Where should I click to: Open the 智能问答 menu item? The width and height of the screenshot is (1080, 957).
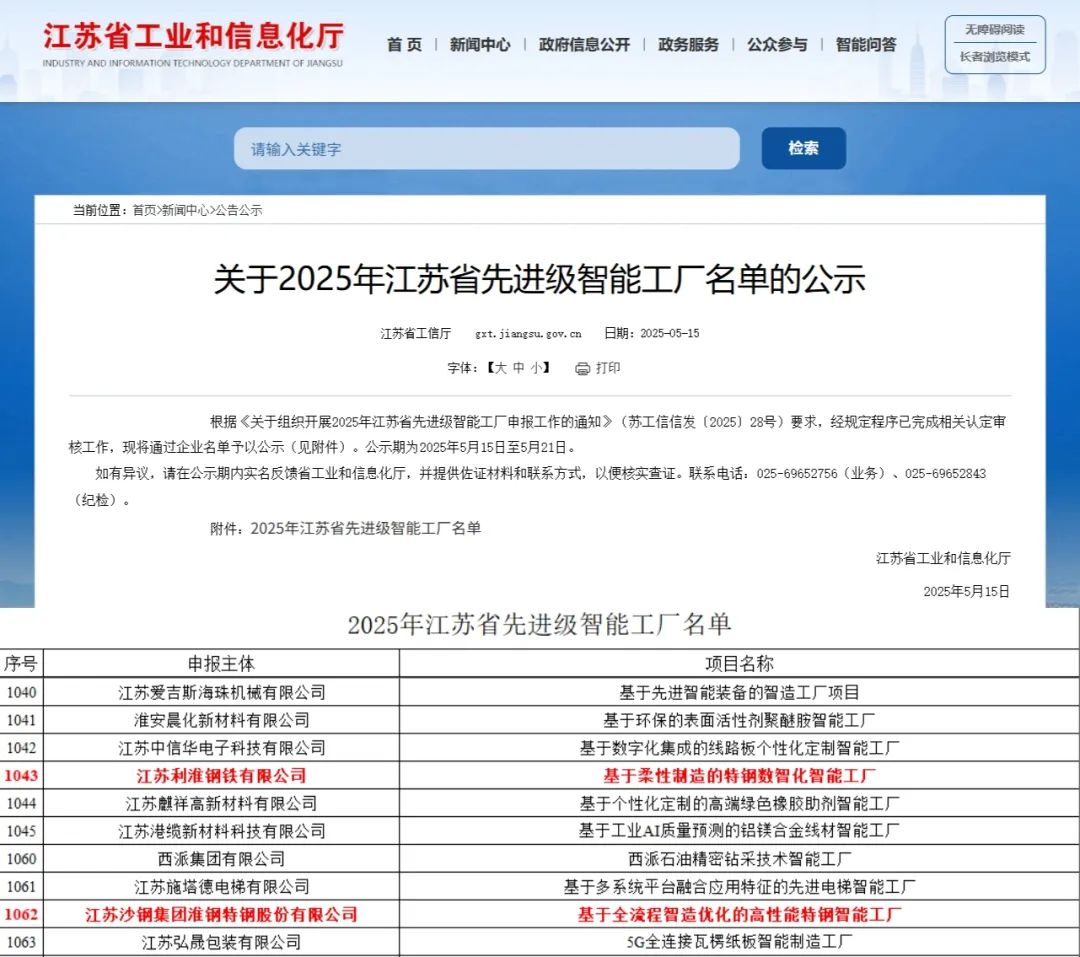click(x=866, y=45)
